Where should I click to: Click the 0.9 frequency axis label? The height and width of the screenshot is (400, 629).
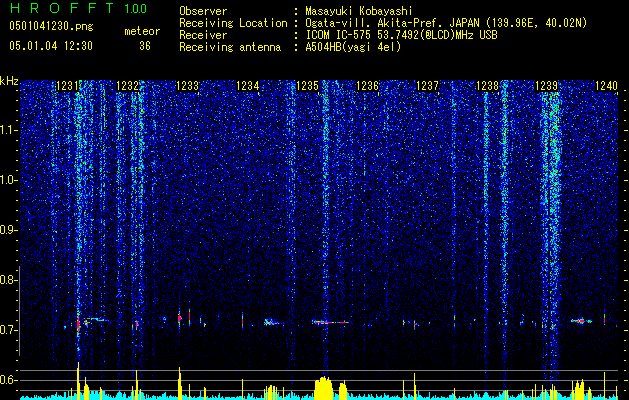point(8,230)
